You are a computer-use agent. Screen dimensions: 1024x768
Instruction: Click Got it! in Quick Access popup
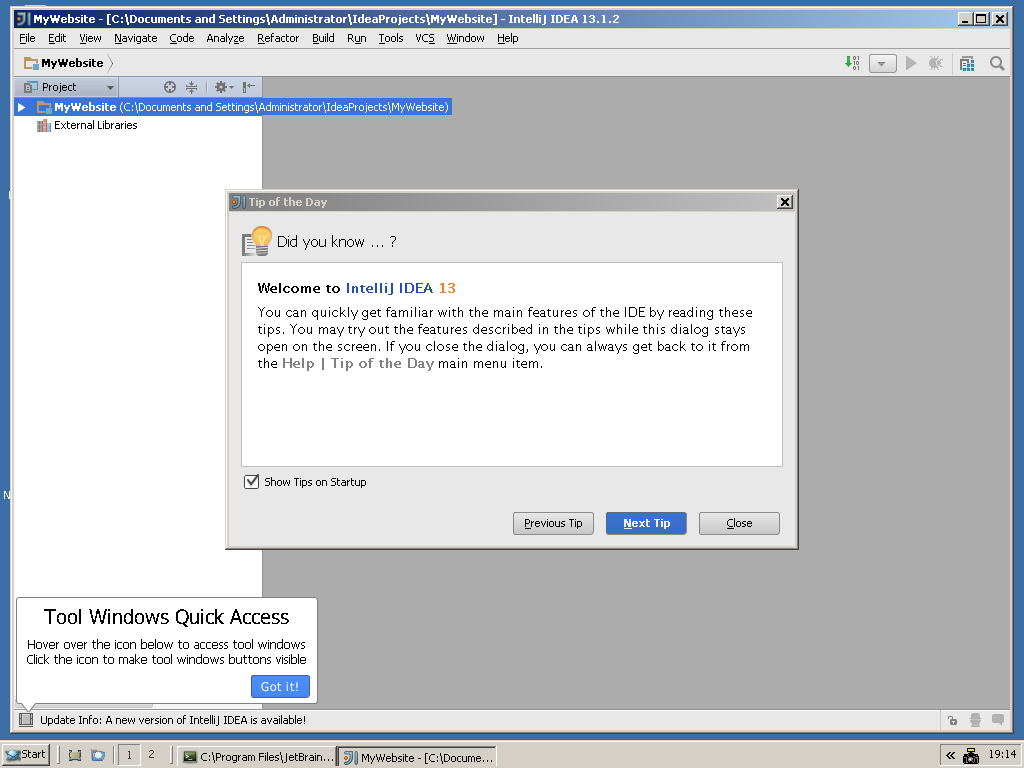point(280,686)
